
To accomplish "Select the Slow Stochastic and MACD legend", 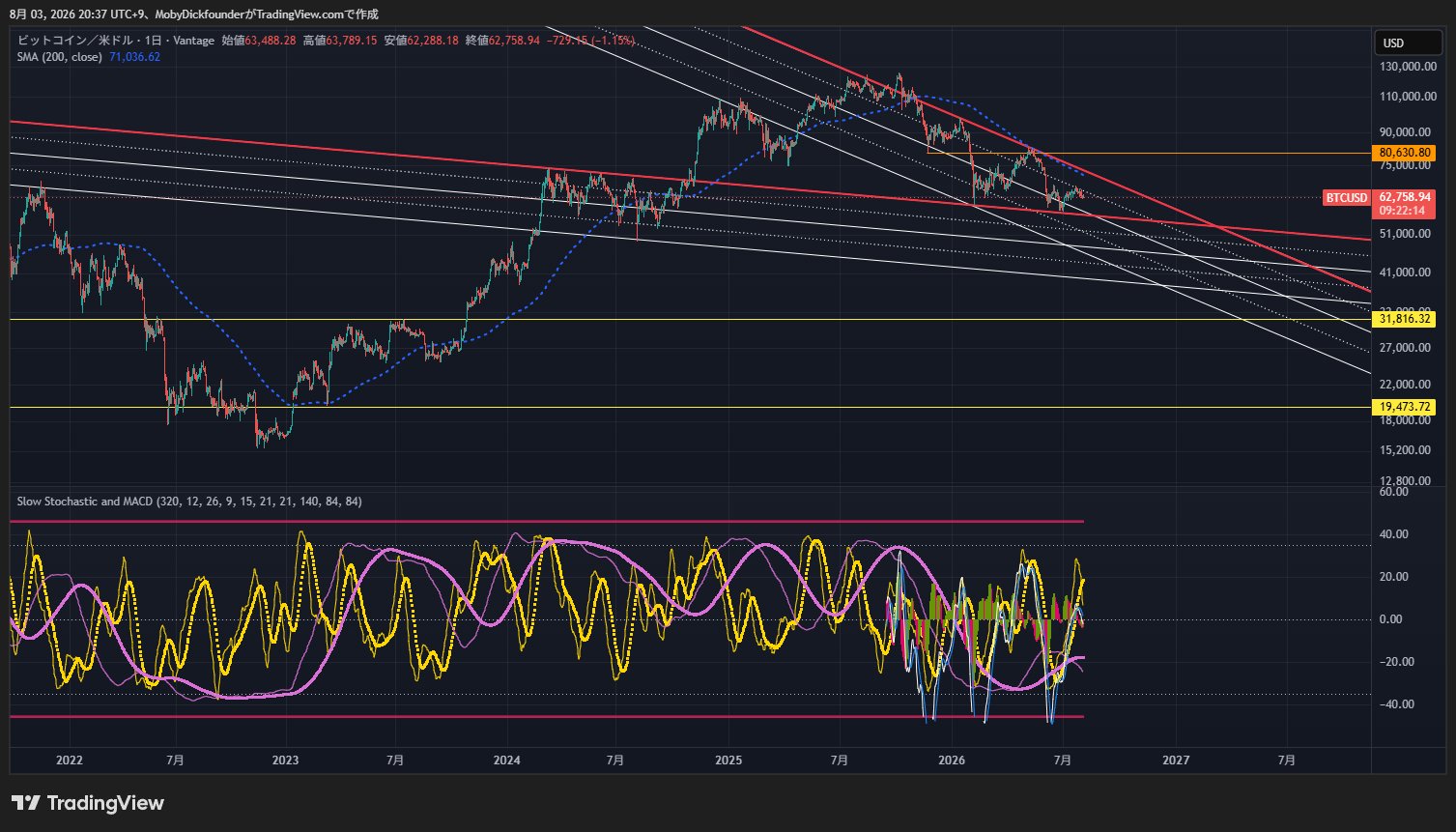I will coord(189,502).
